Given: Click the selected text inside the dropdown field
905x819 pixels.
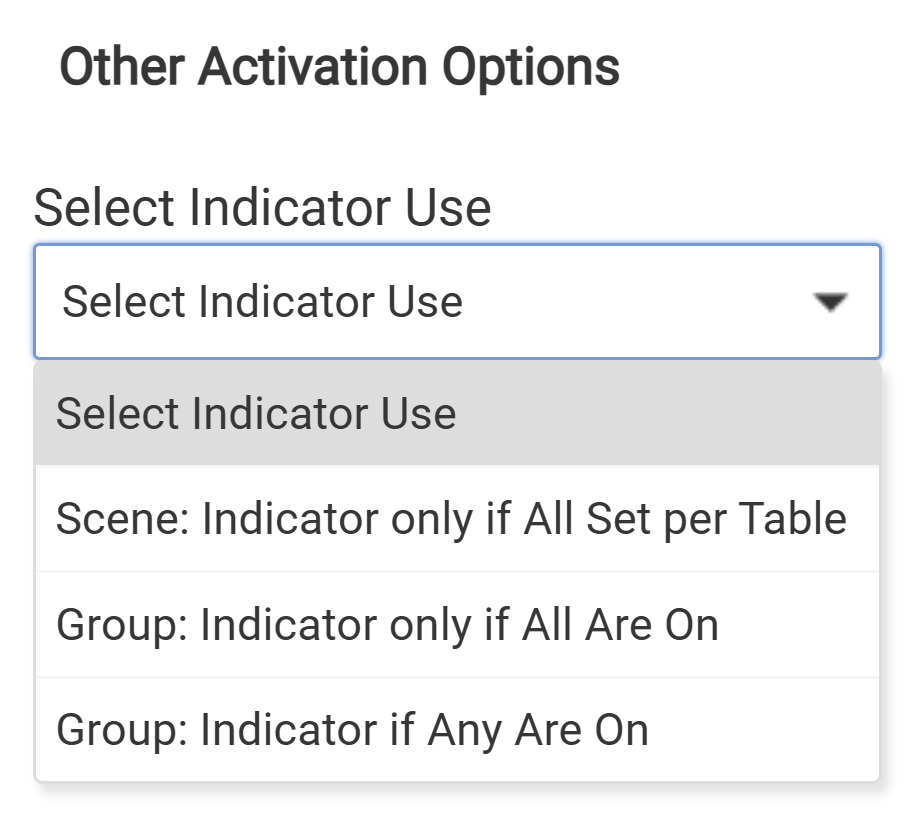Looking at the screenshot, I should pyautogui.click(x=262, y=302).
